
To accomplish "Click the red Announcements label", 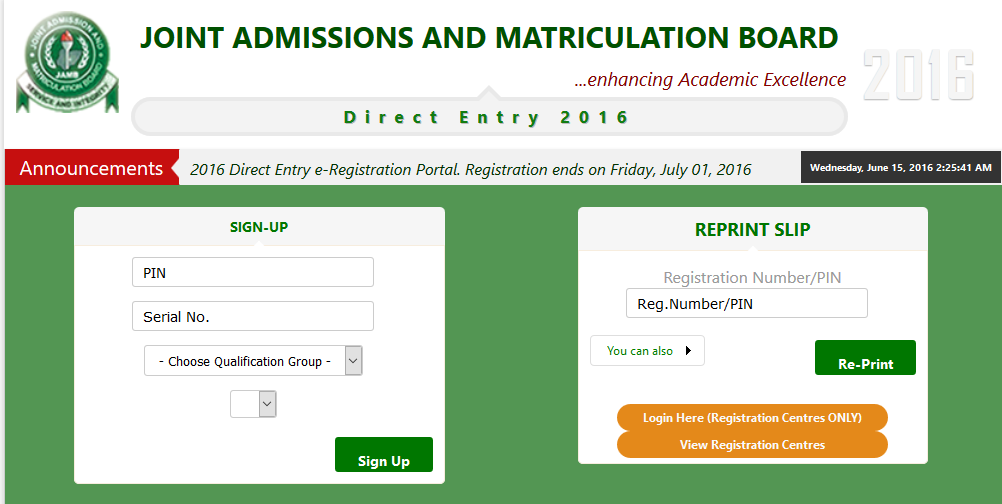I will click(91, 168).
